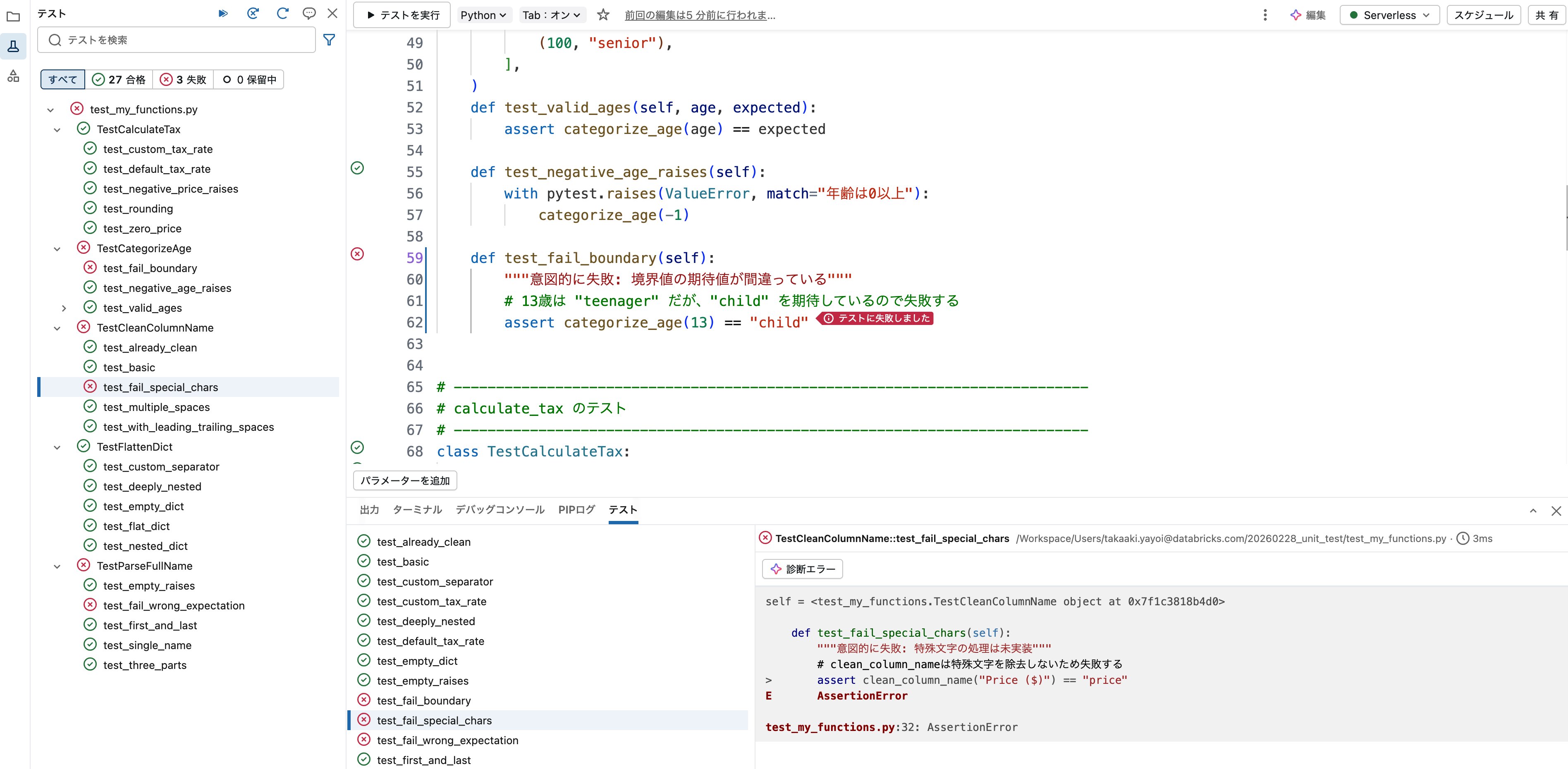The height and width of the screenshot is (769, 1568).
Task: Open the Serverless compute dropdown
Action: click(1389, 15)
